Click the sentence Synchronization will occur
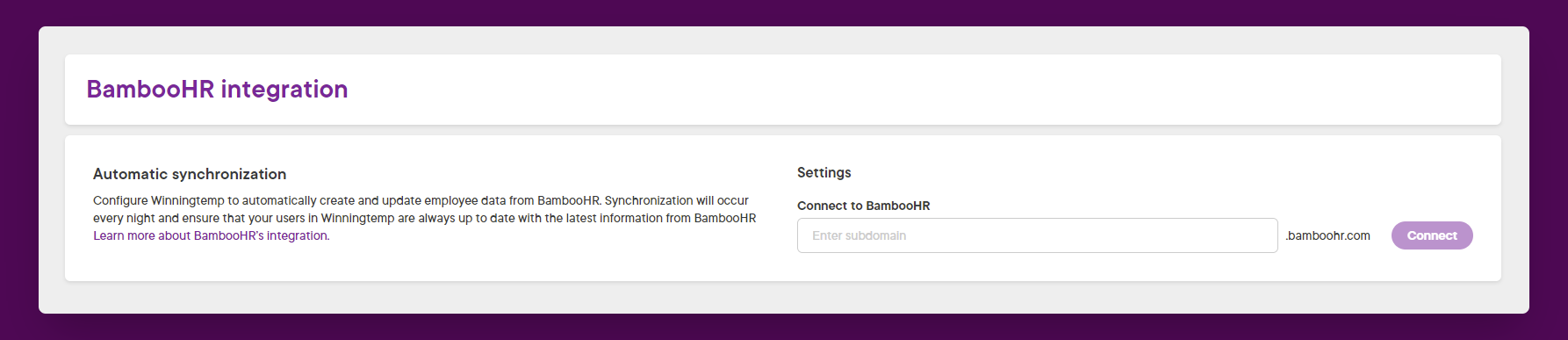Image resolution: width=1568 pixels, height=340 pixels. click(x=677, y=200)
